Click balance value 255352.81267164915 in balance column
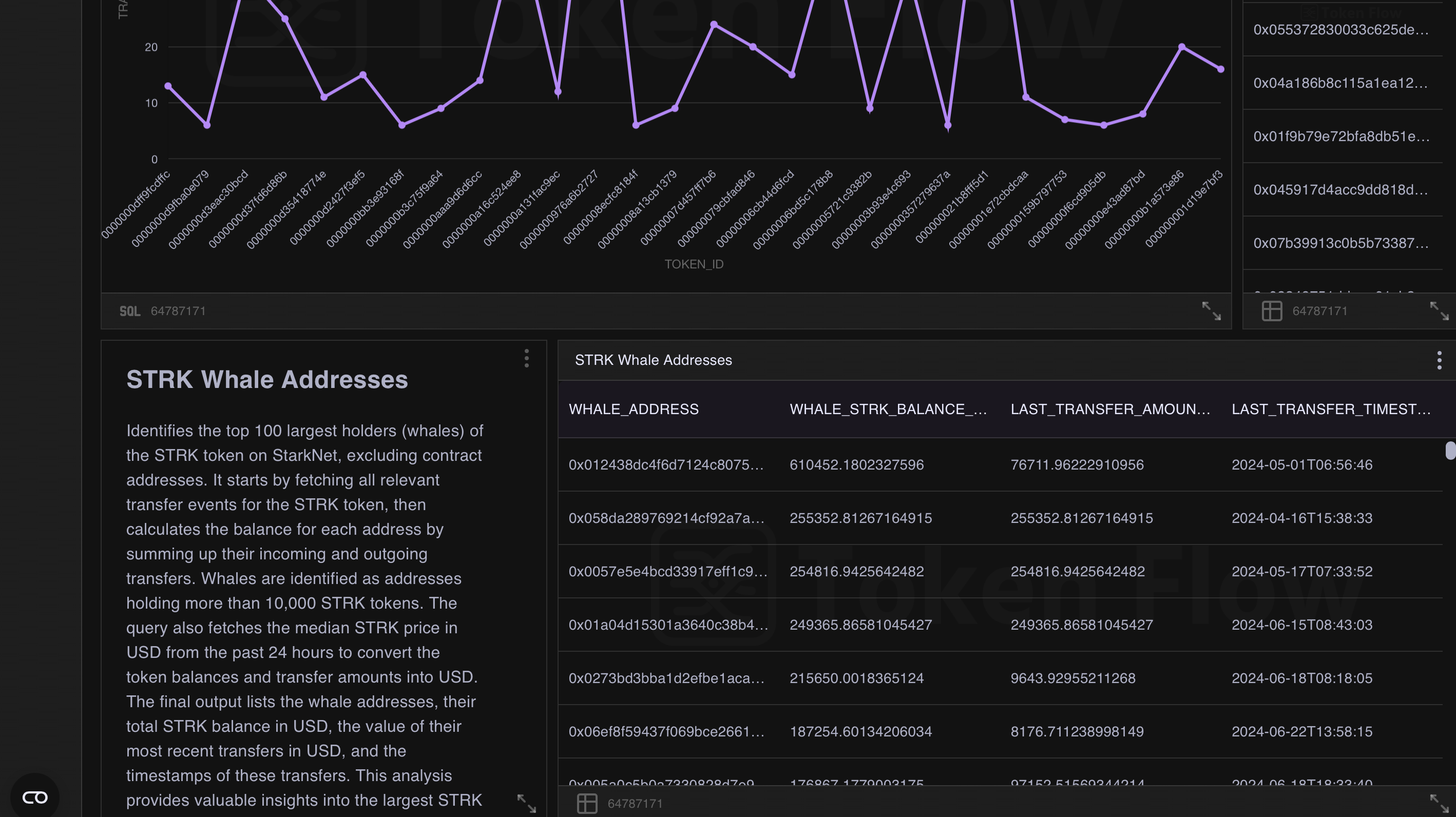The height and width of the screenshot is (817, 1456). [860, 518]
